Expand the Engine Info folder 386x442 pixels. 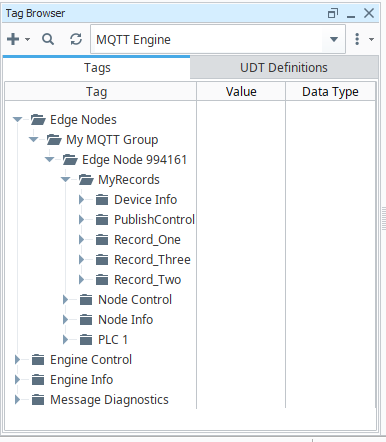[17, 379]
